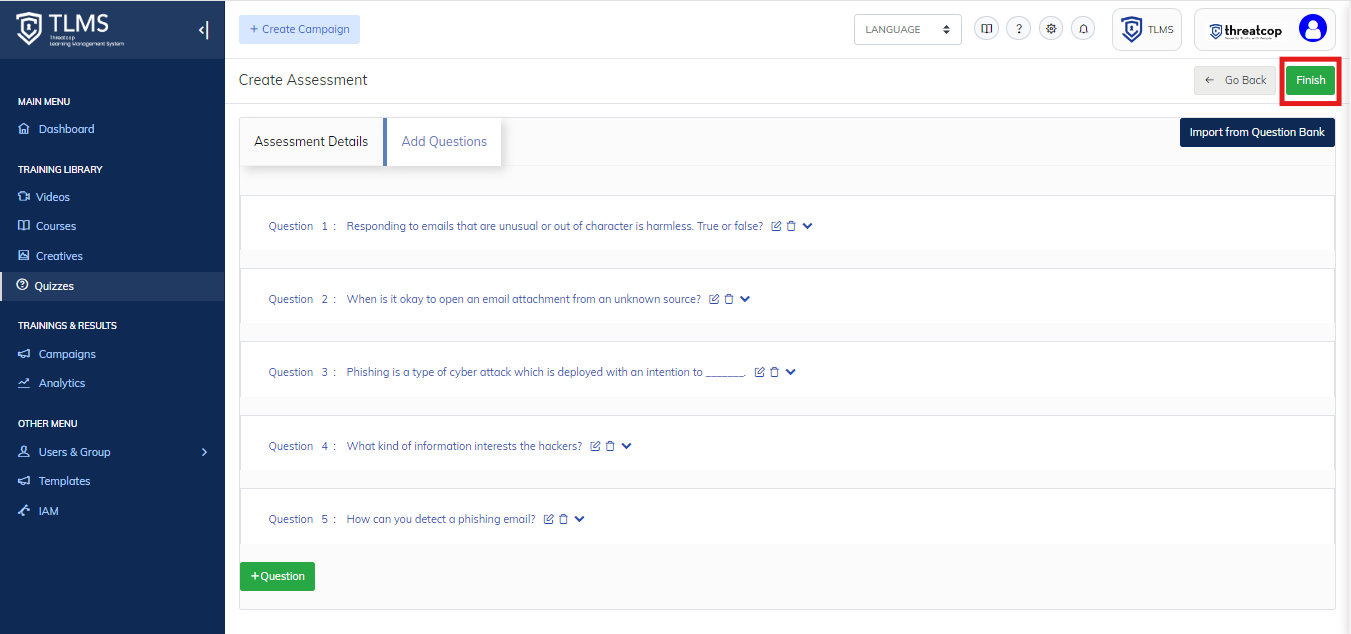Edit Question 5 with the pencil icon
The width and height of the screenshot is (1351, 634).
(x=548, y=519)
